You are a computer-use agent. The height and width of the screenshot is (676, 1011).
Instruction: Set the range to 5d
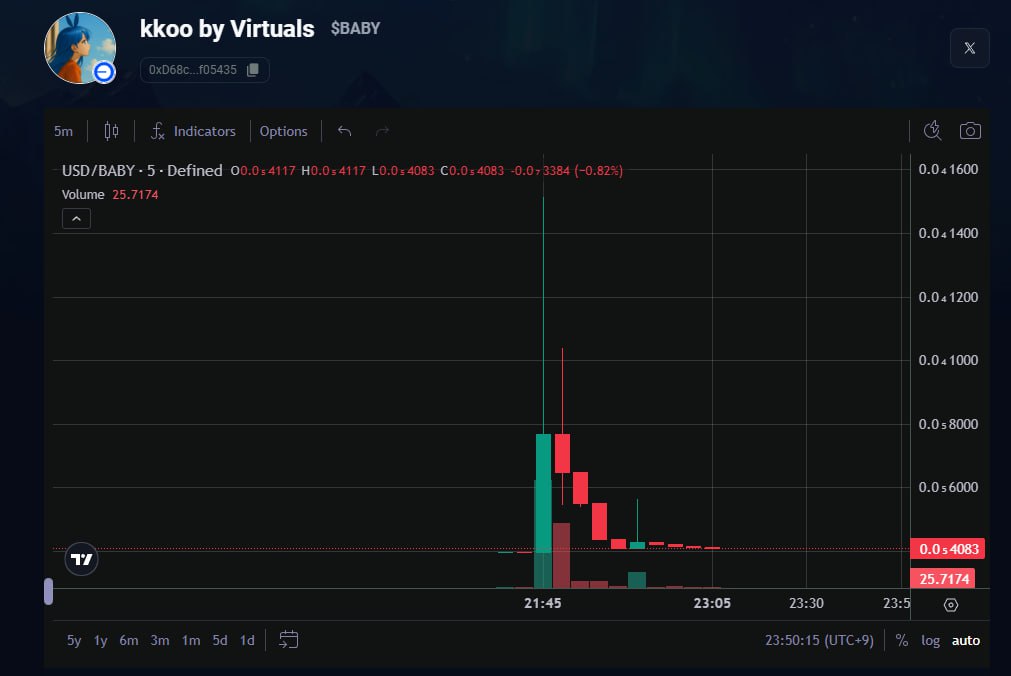[x=220, y=640]
